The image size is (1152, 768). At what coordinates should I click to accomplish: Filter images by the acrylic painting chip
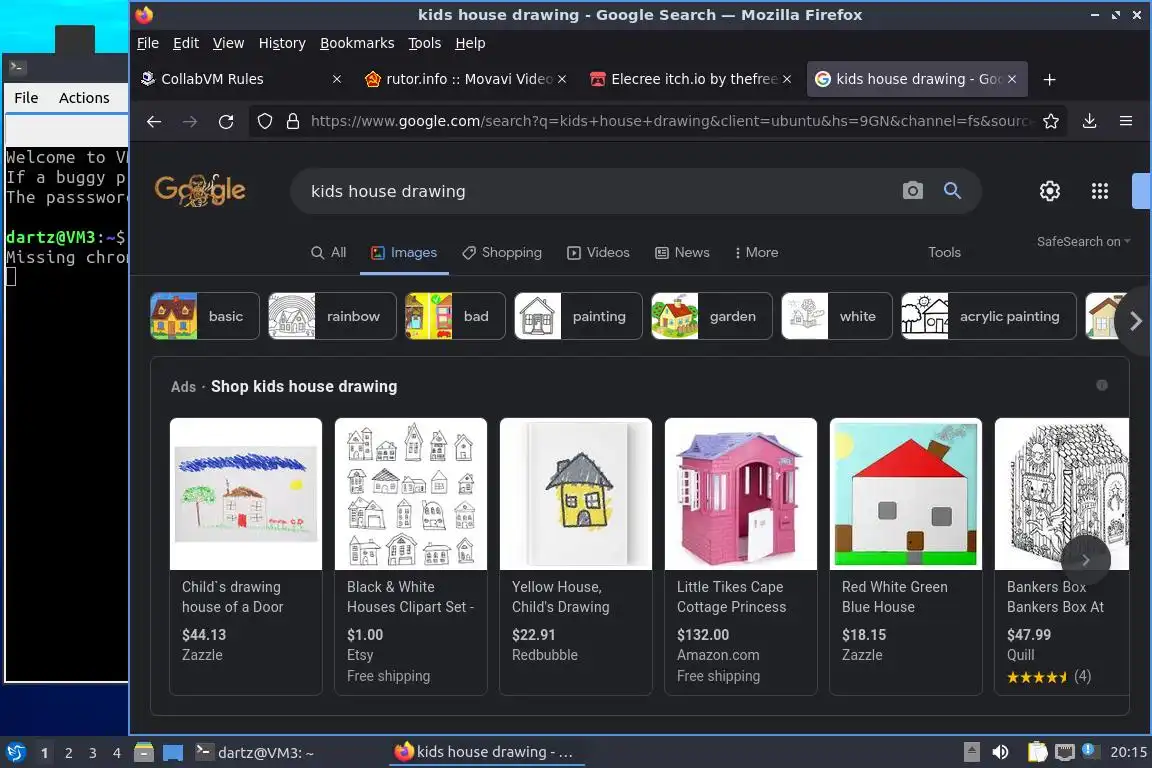click(989, 316)
